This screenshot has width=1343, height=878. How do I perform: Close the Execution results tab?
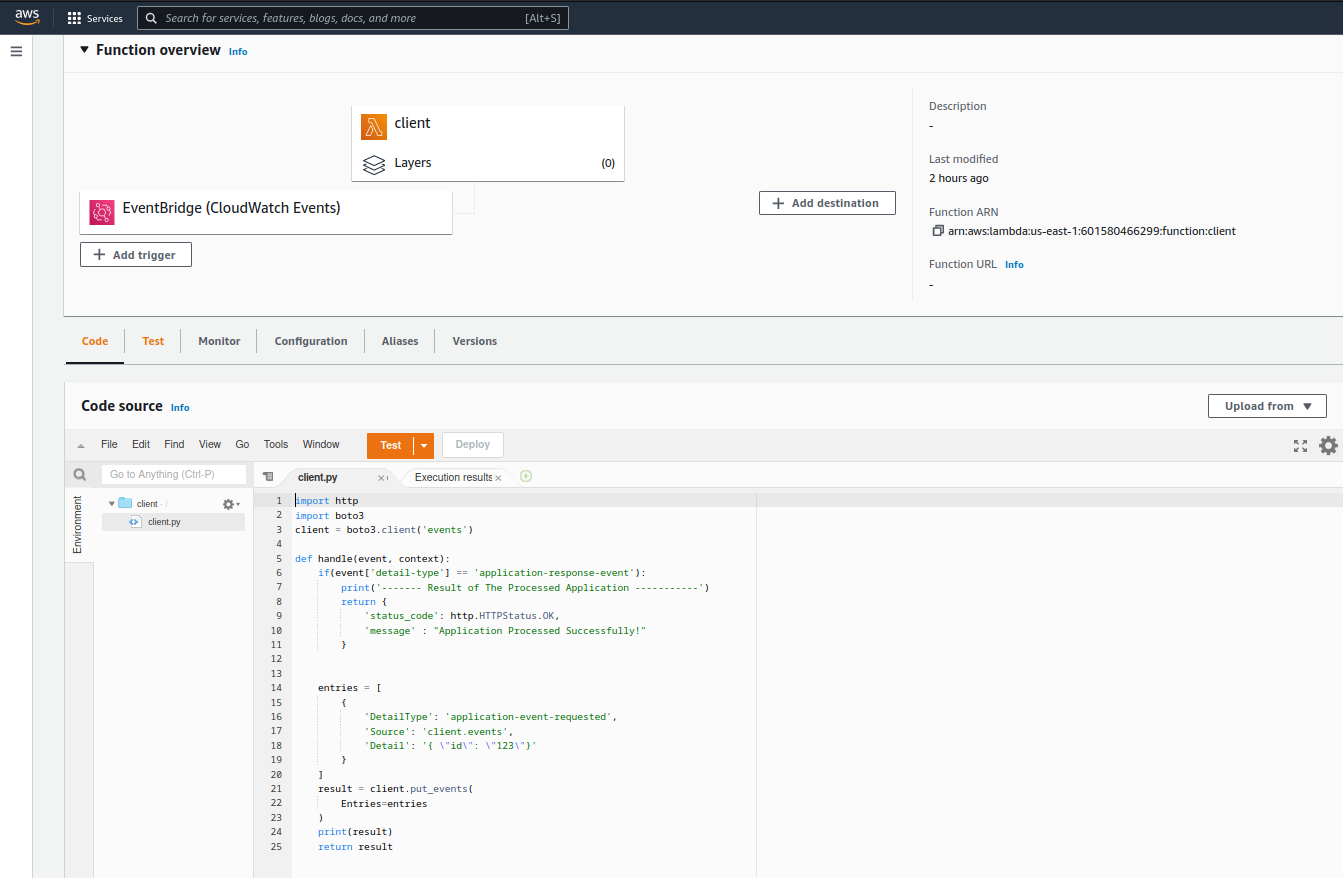[x=498, y=478]
